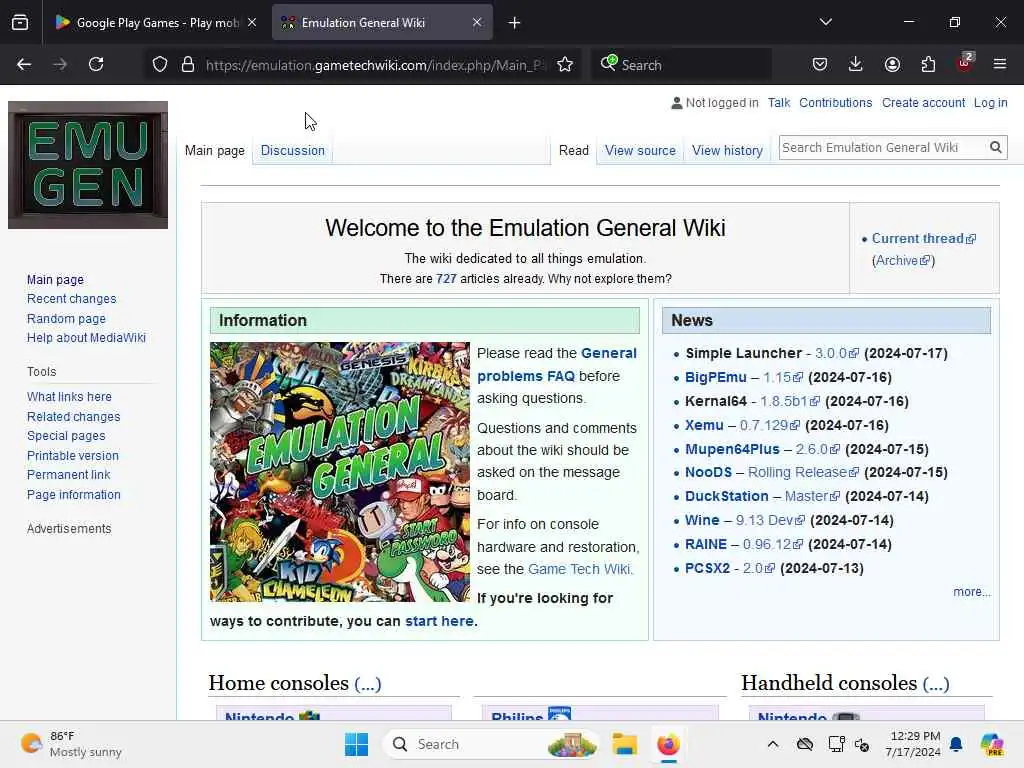Go to a Random page
Screen dimensions: 1024x768
coord(66,319)
